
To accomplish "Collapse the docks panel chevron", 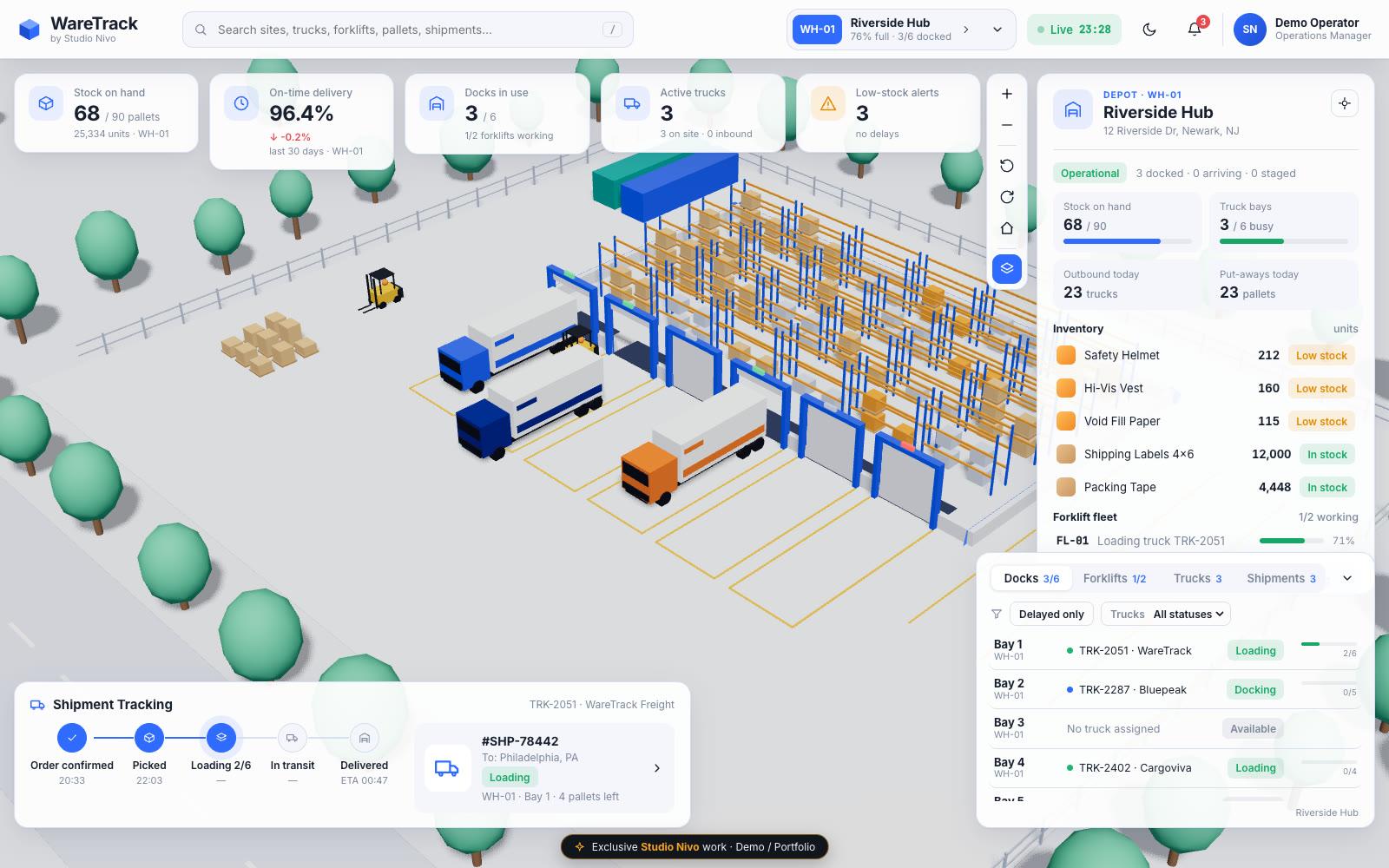I will [x=1347, y=578].
